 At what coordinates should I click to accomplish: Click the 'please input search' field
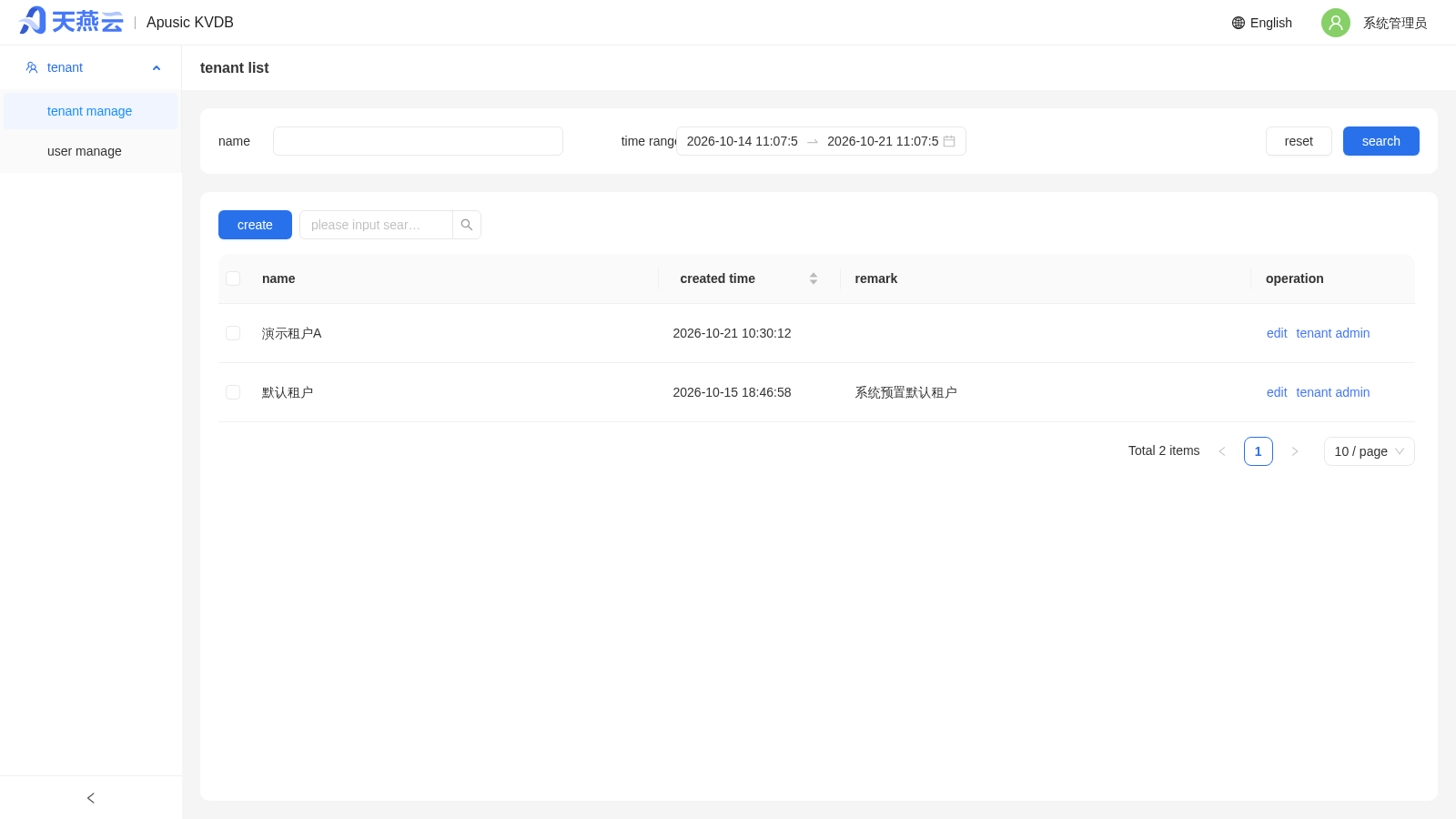[376, 225]
